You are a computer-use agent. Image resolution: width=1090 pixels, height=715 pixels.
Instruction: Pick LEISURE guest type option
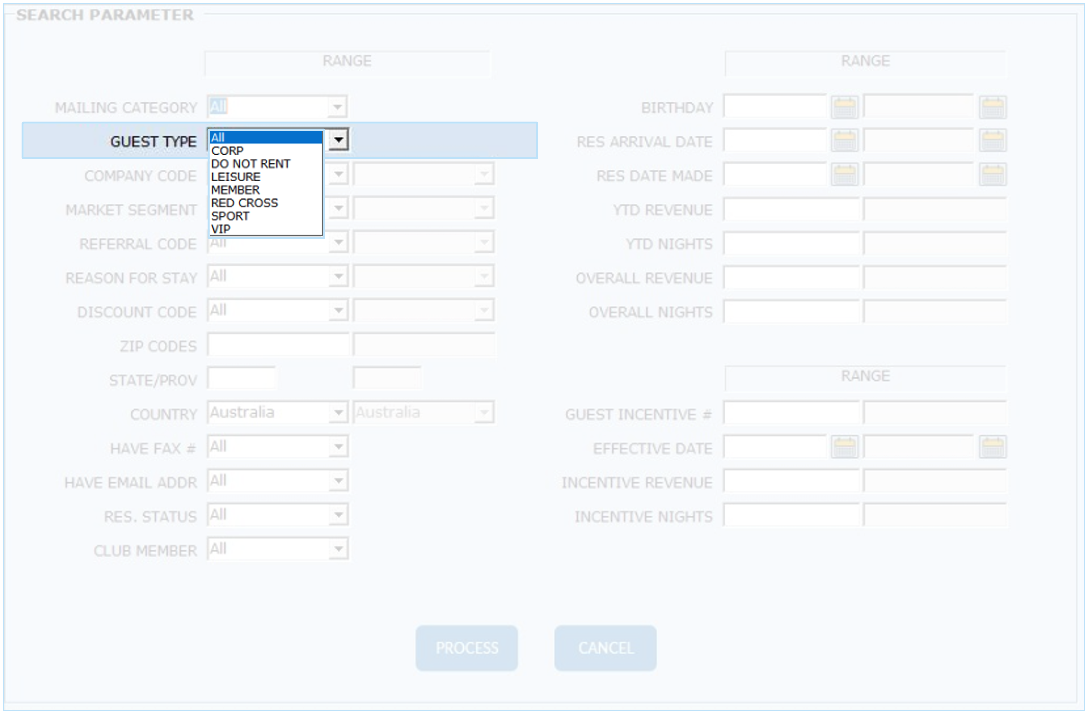(x=236, y=177)
